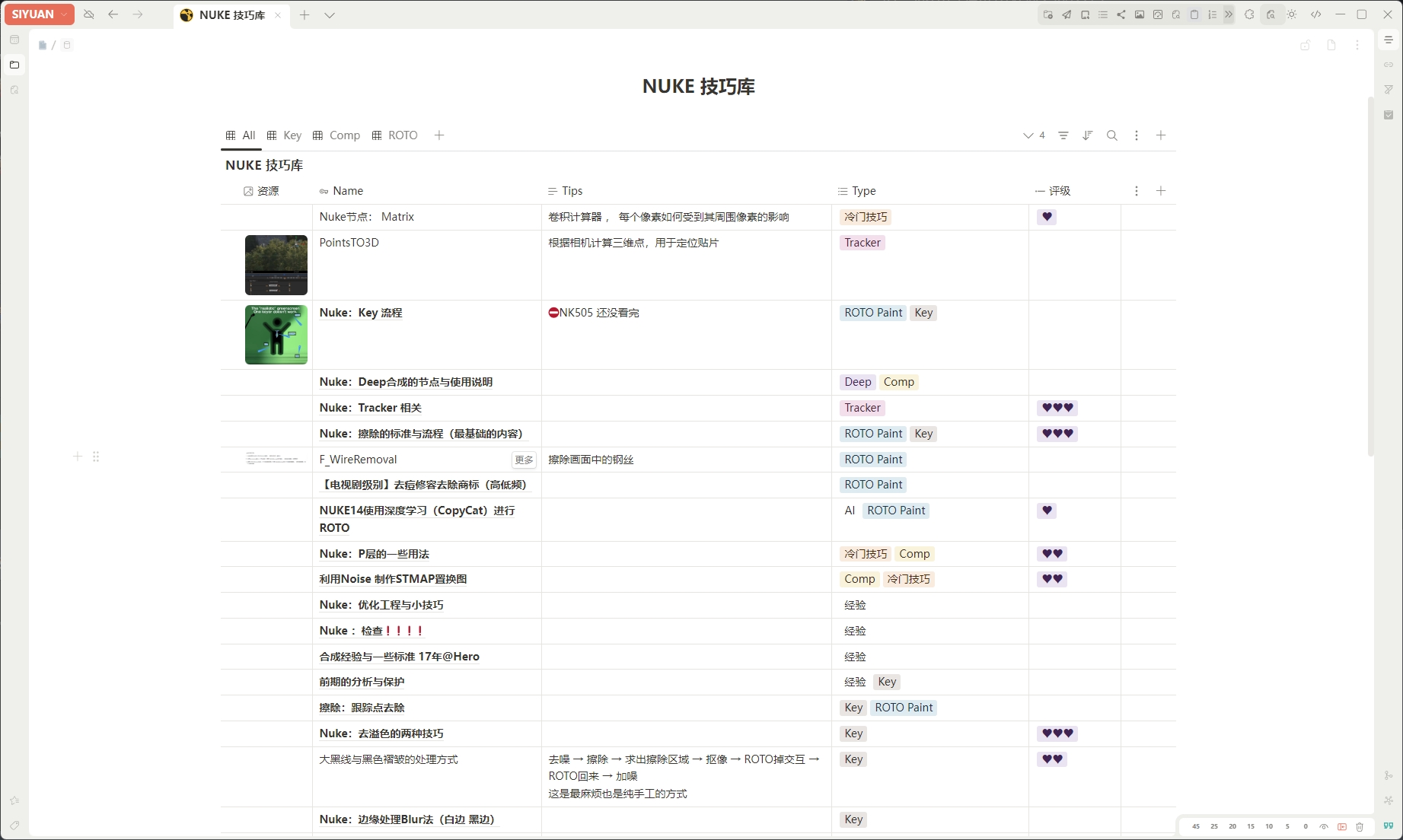
Task: Click the trash icon in status bar
Action: point(1360,826)
